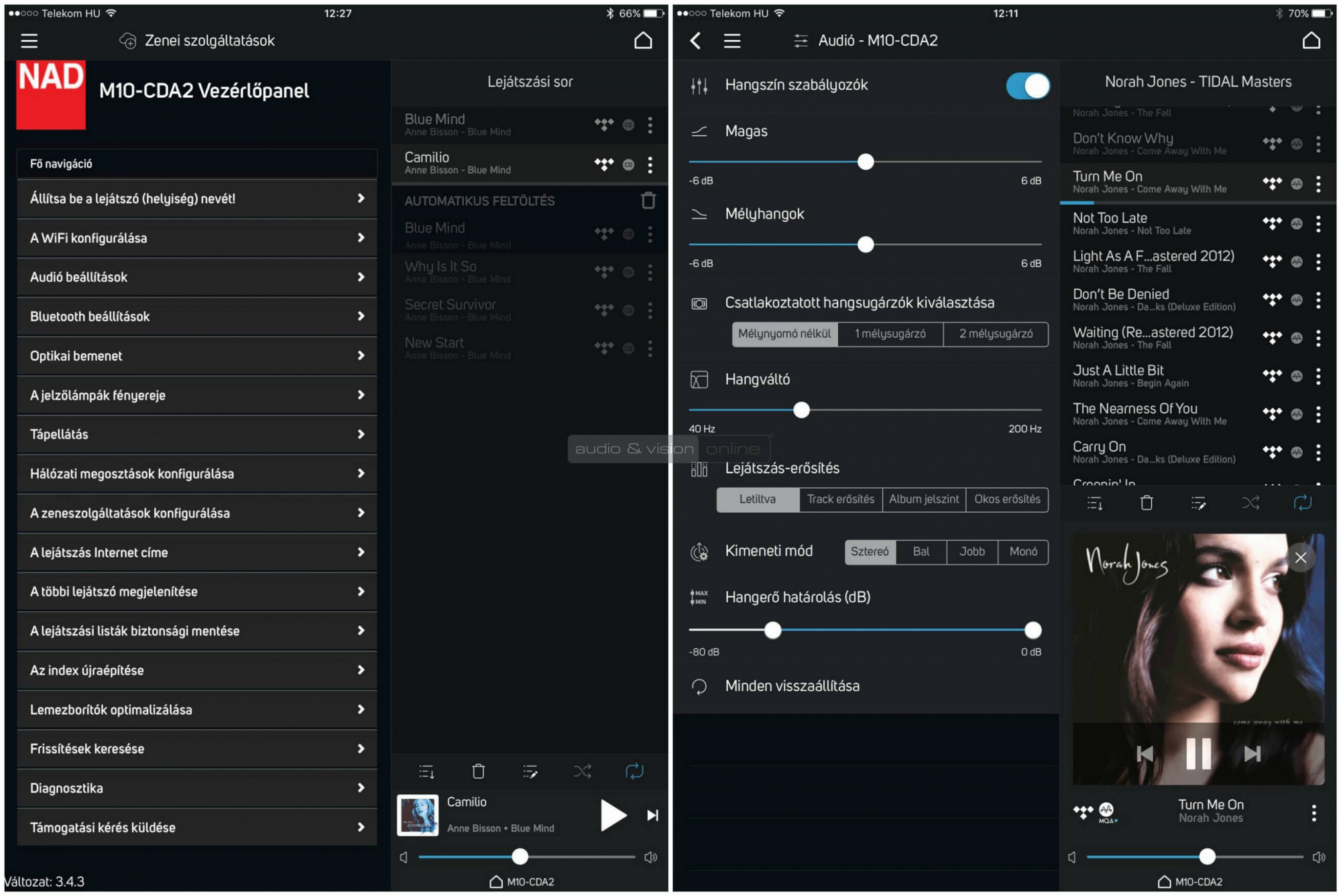
Task: Set output mode to Bal
Action: point(921,552)
